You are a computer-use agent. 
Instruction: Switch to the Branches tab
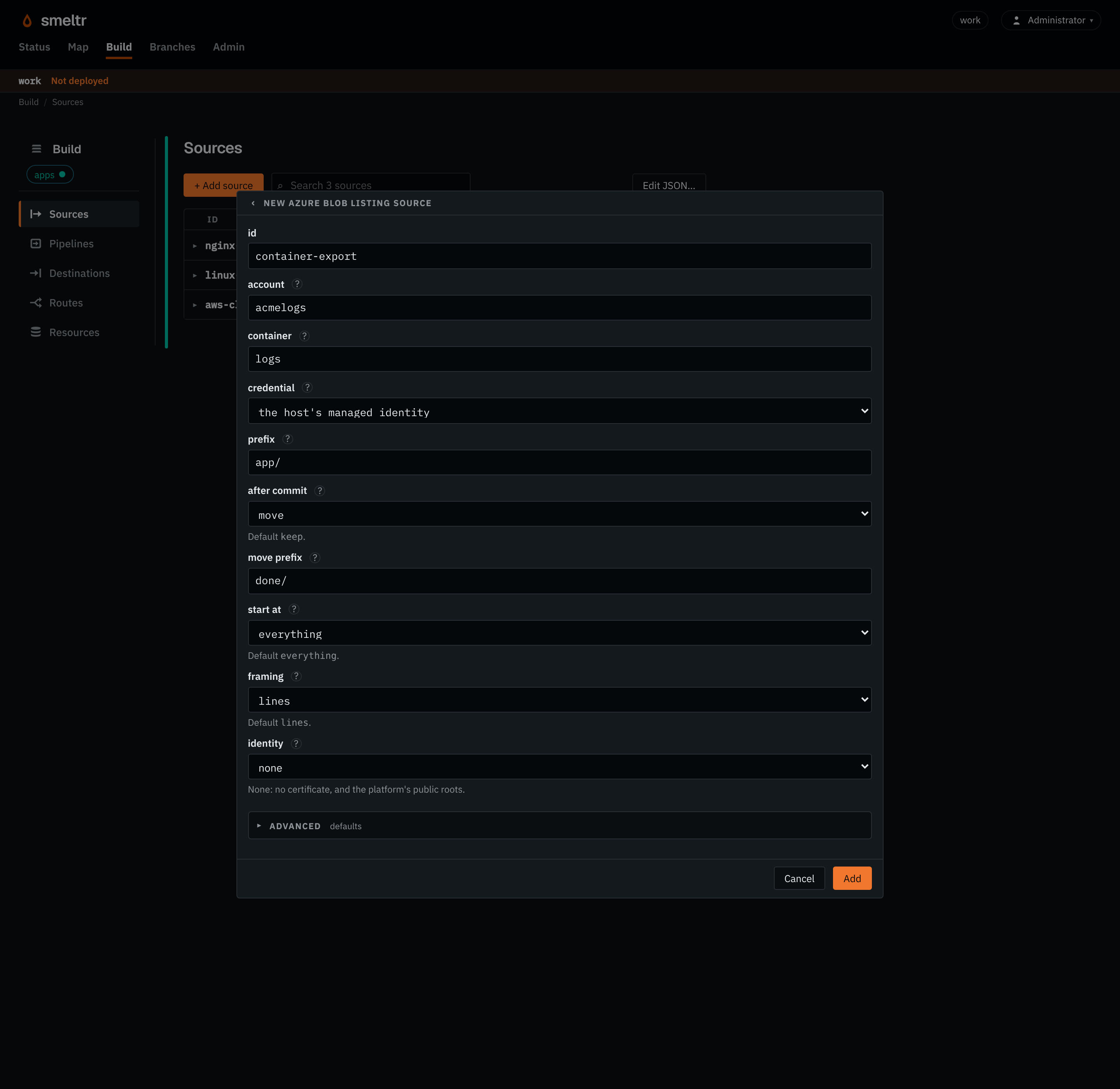[172, 47]
